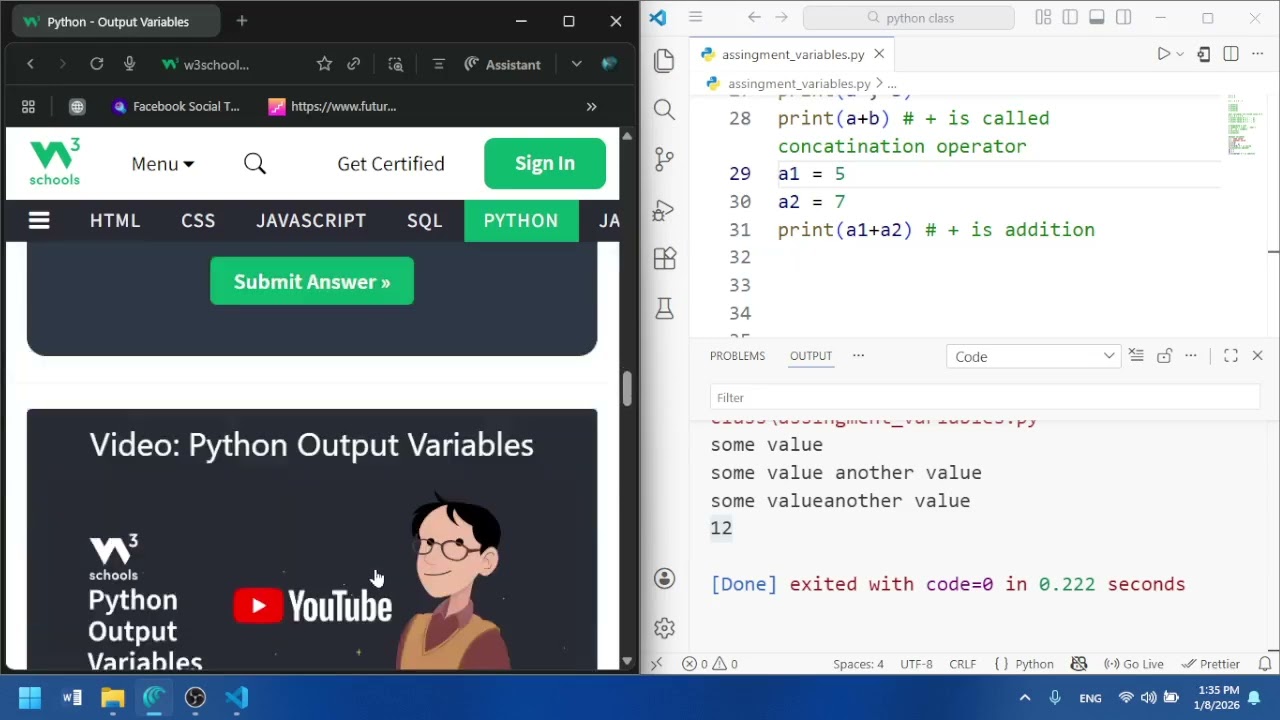
Task: Close the output panel
Action: click(x=1258, y=356)
